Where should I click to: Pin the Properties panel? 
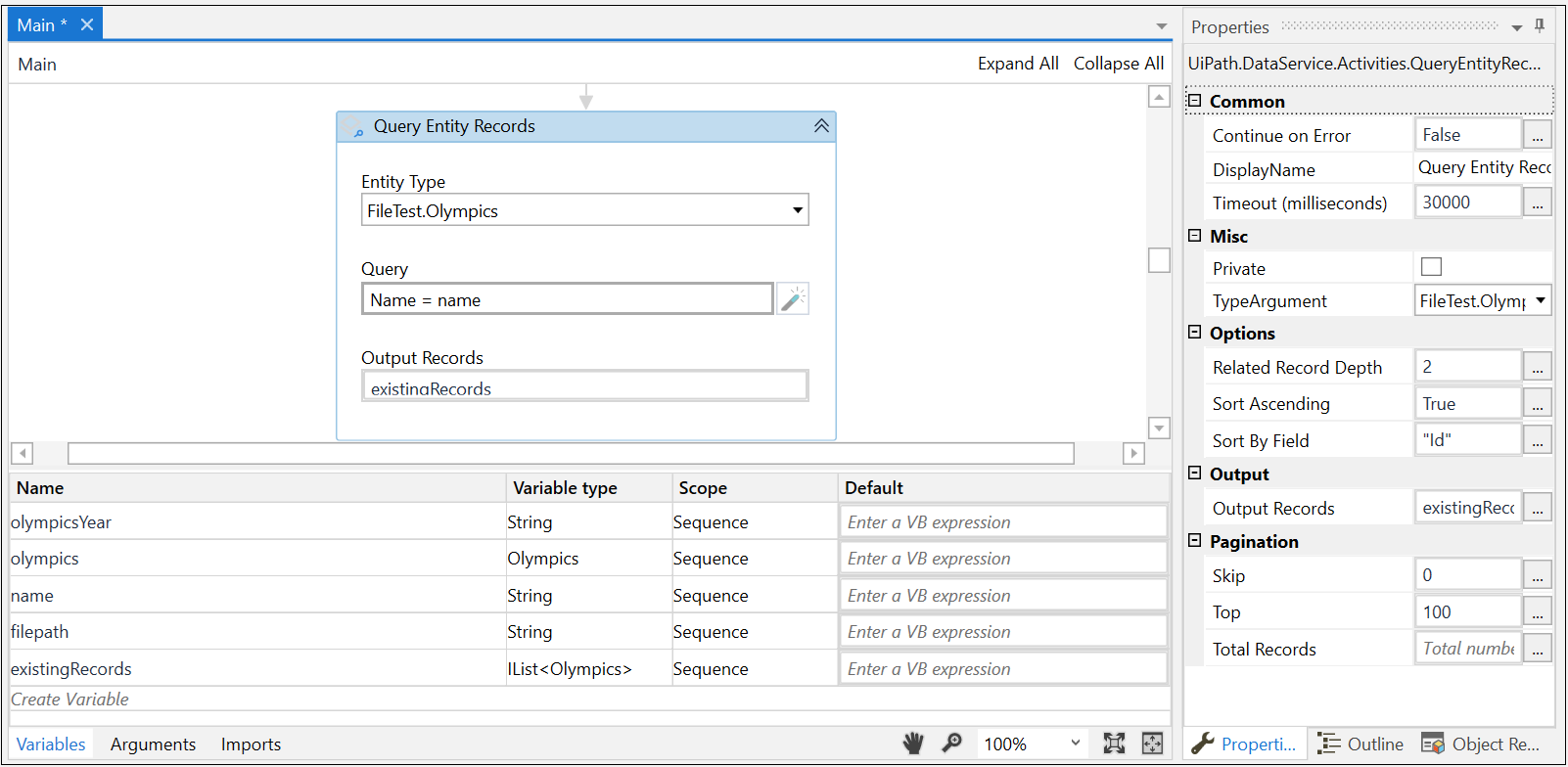(x=1540, y=26)
